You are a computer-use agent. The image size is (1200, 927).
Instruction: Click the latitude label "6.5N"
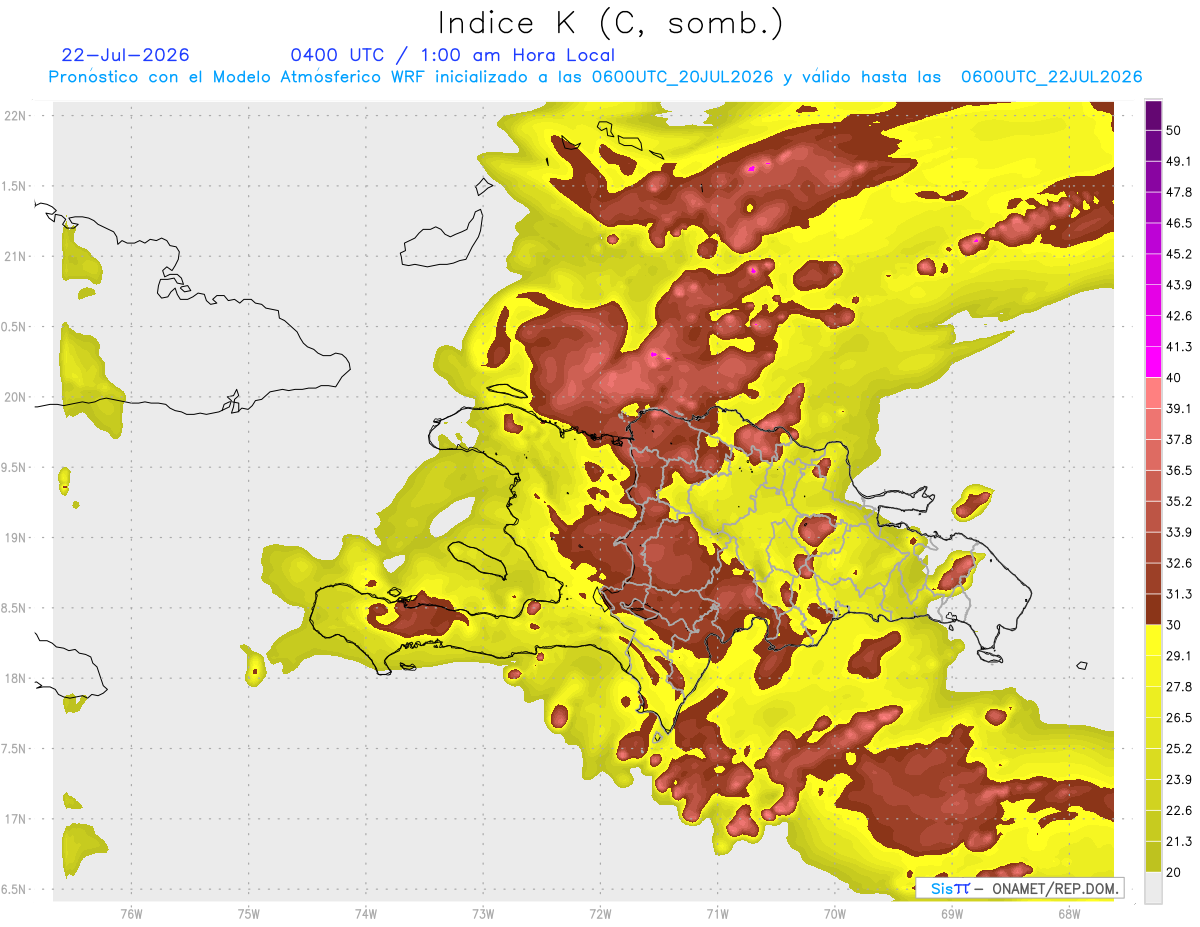coord(15,889)
